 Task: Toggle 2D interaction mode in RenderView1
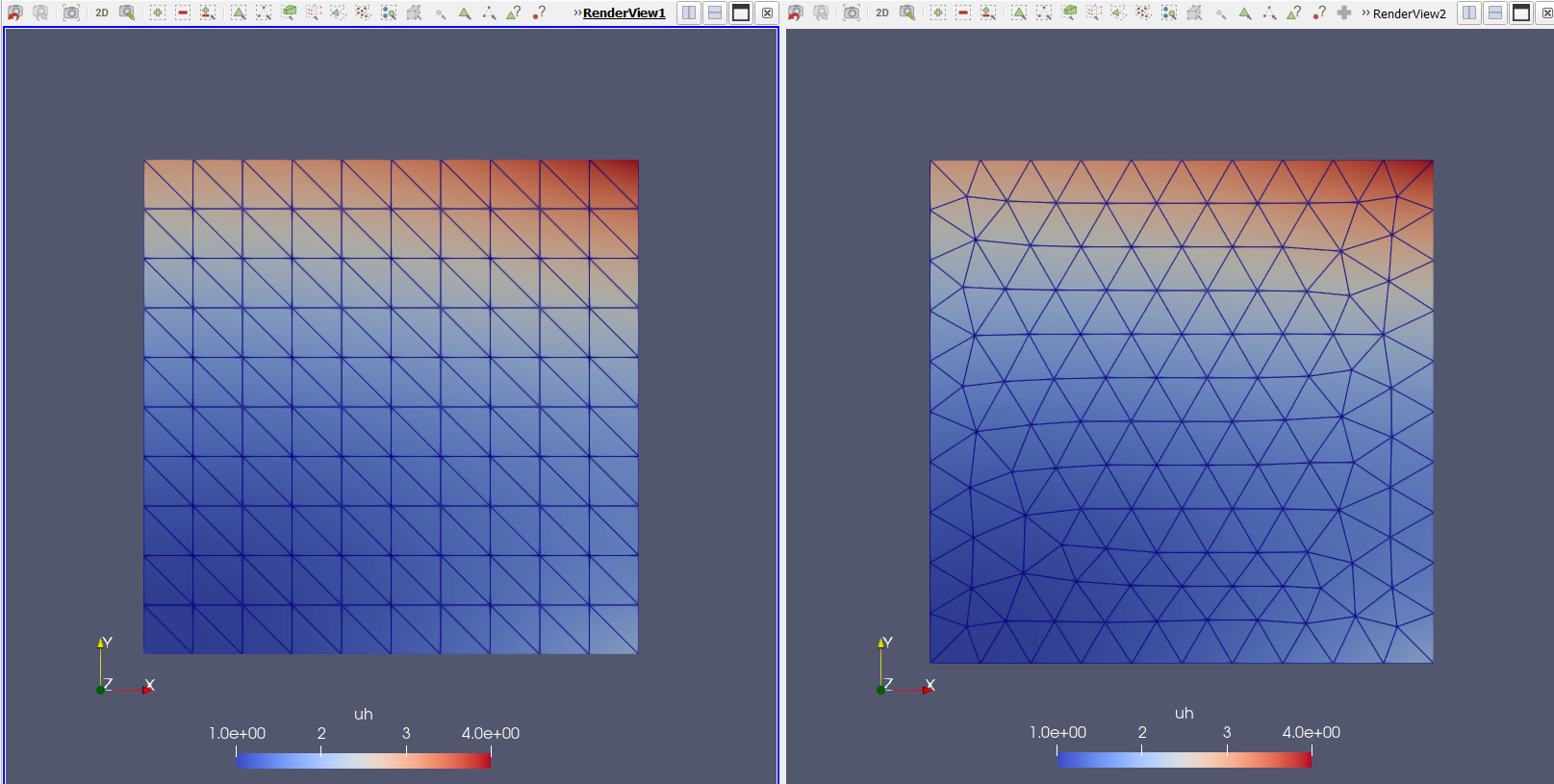coord(101,13)
